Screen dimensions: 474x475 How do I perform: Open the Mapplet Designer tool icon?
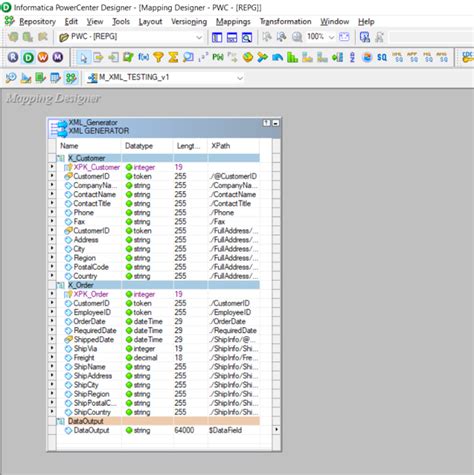coord(55,78)
